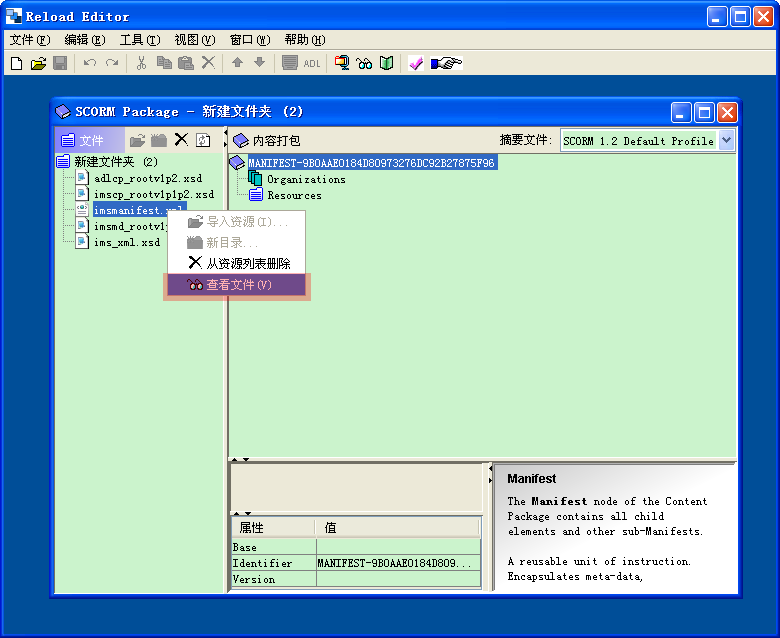This screenshot has width=780, height=638.
Task: Click the Version attribute value cell
Action: 398,579
